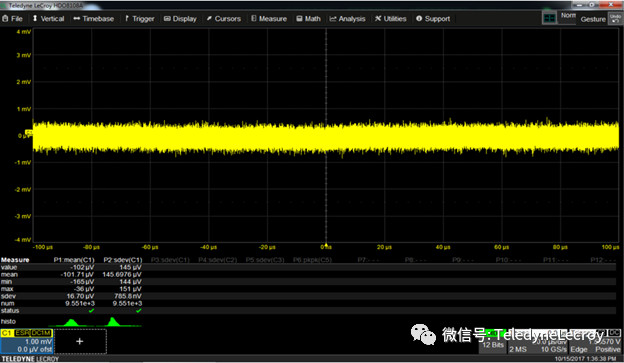Viewport: 624px width, 363px height.
Task: Open the Trigger menu
Action: pos(139,19)
